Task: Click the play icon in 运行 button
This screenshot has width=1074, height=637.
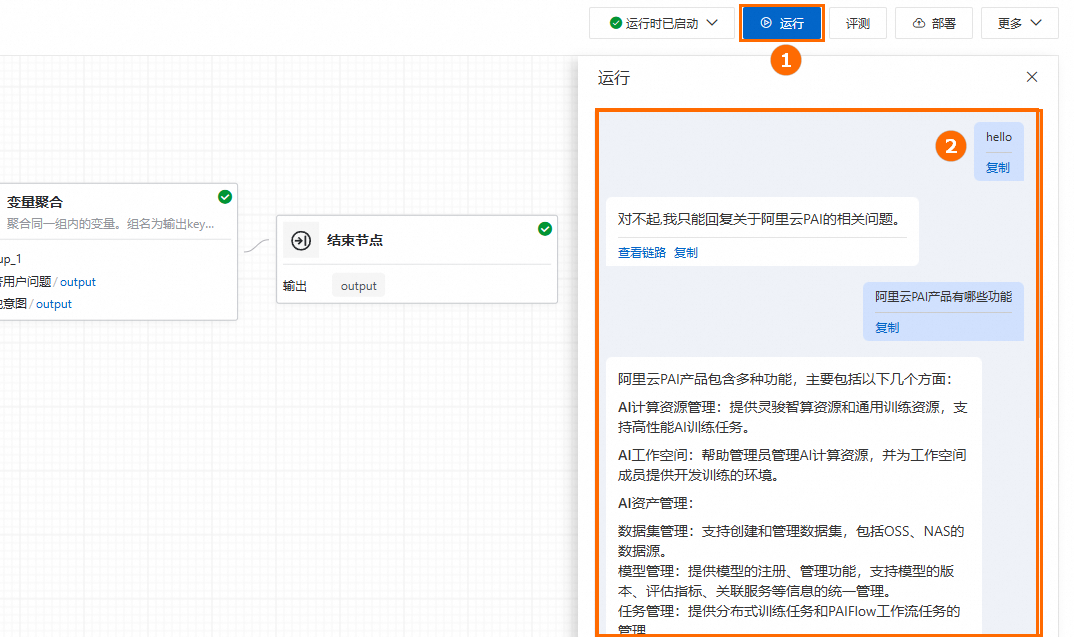Action: 766,23
